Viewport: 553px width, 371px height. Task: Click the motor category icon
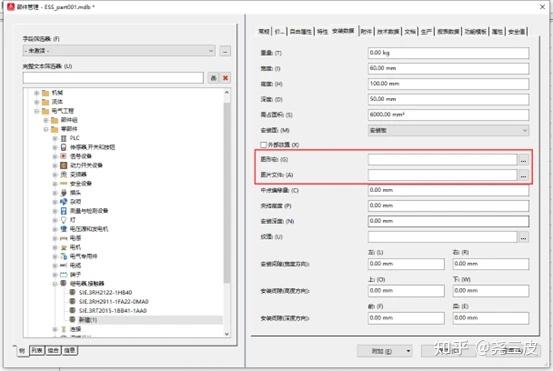[x=63, y=247]
